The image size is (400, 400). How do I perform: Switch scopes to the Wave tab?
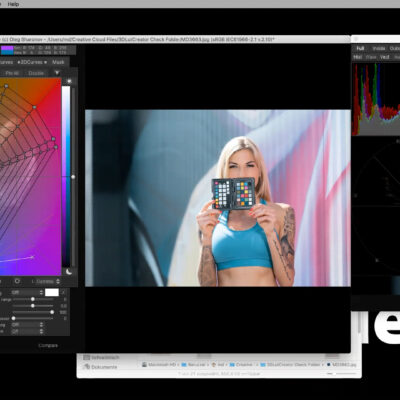coord(371,57)
